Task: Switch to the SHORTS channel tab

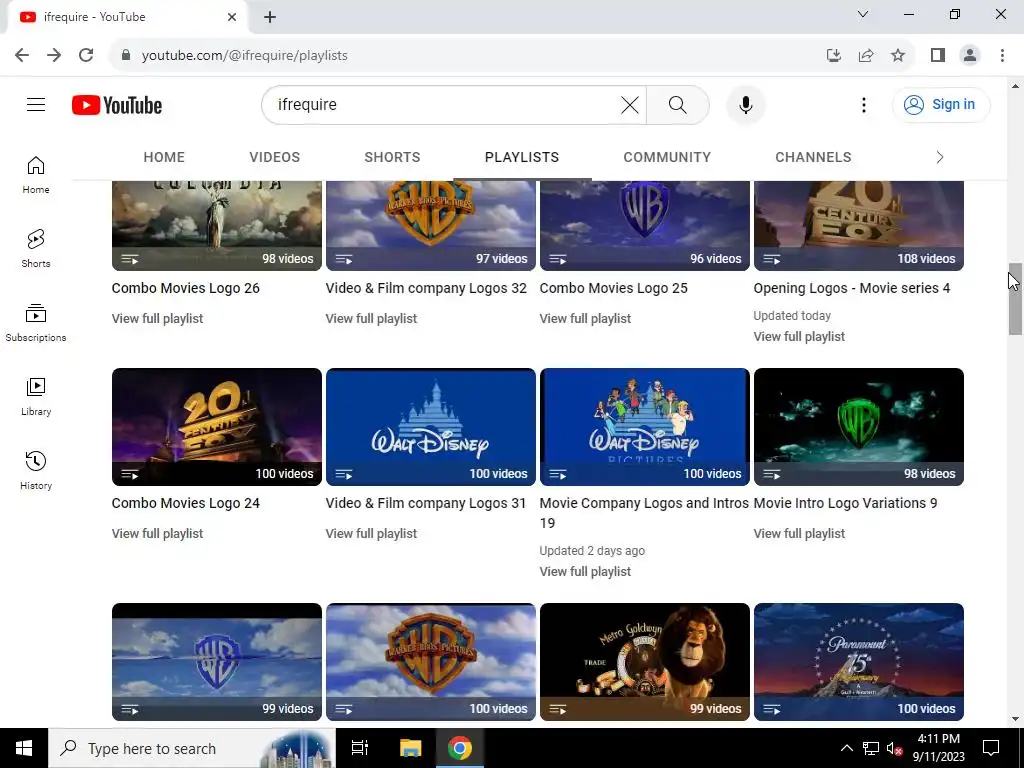Action: click(392, 157)
